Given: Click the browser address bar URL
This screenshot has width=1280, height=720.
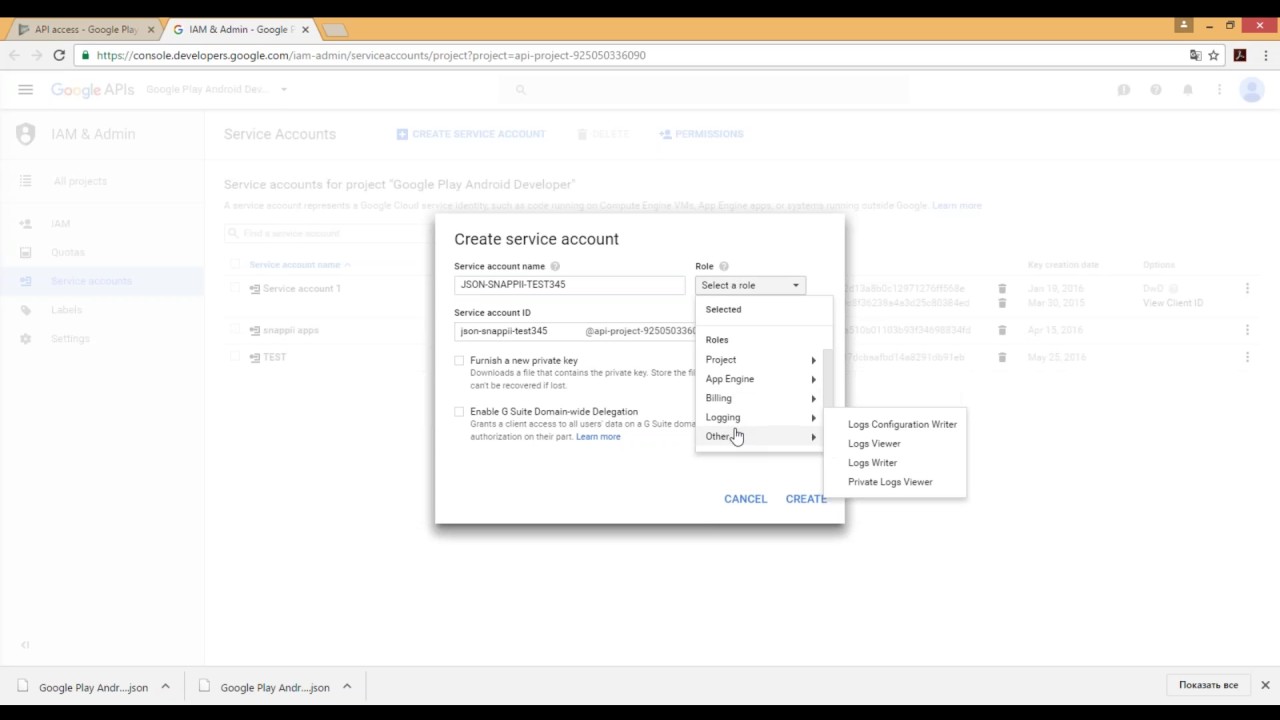Looking at the screenshot, I should 371,56.
